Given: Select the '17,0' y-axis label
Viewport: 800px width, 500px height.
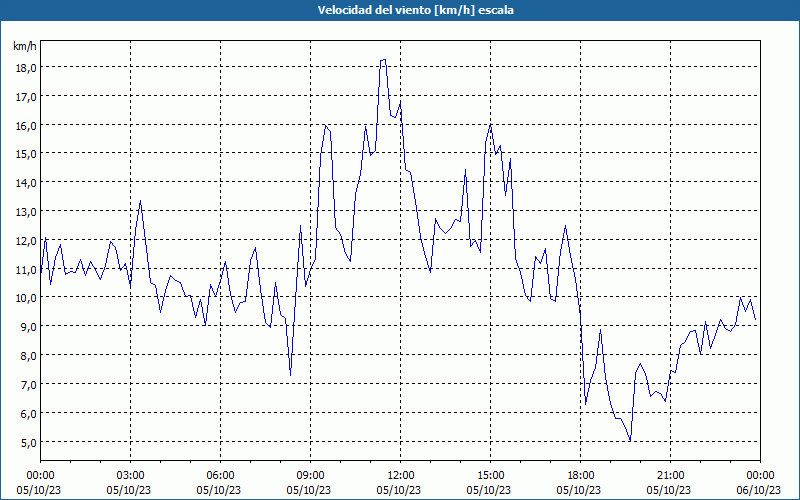Looking at the screenshot, I should (26, 96).
